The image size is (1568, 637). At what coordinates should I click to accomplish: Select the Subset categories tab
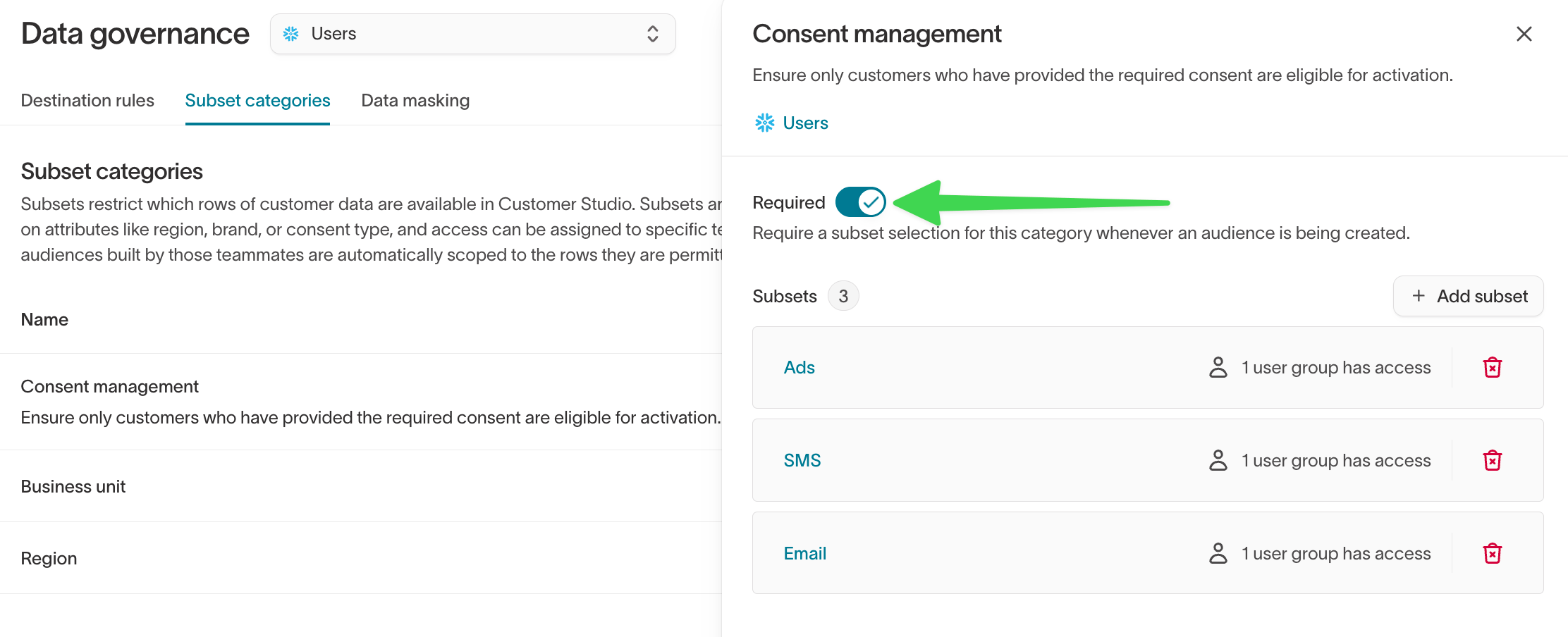(x=257, y=101)
